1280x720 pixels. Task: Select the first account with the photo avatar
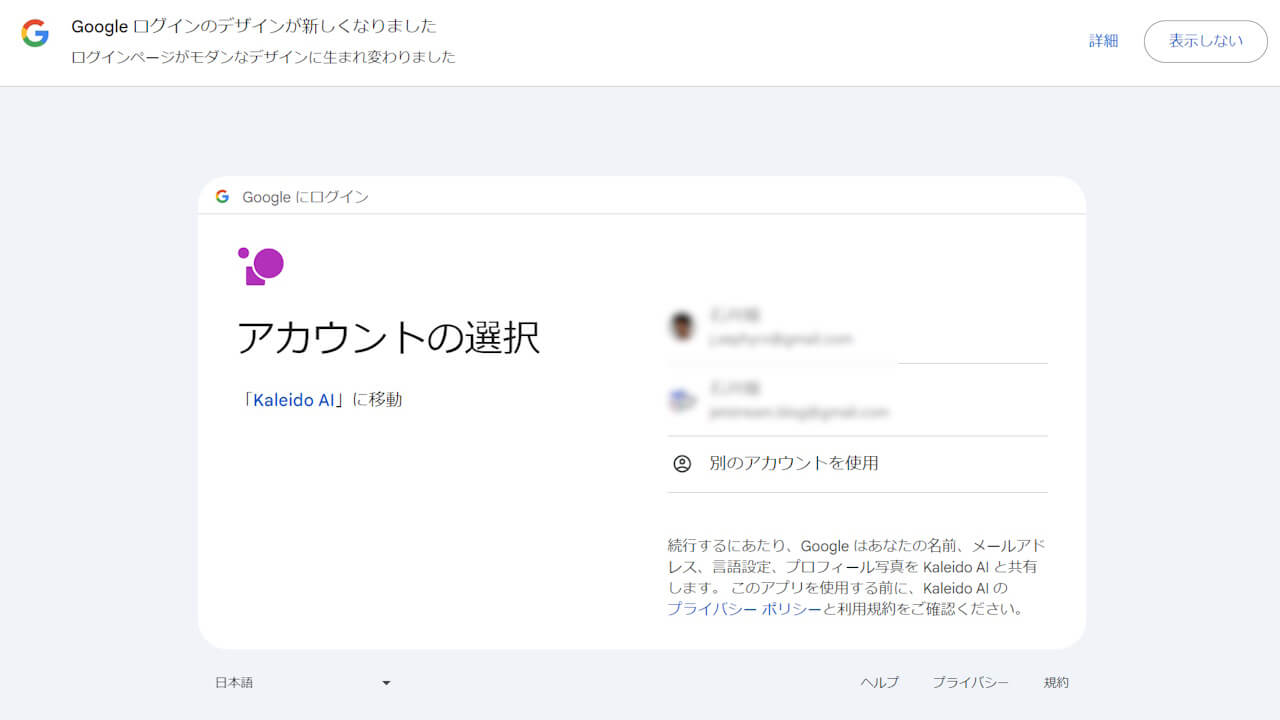pyautogui.click(x=857, y=327)
